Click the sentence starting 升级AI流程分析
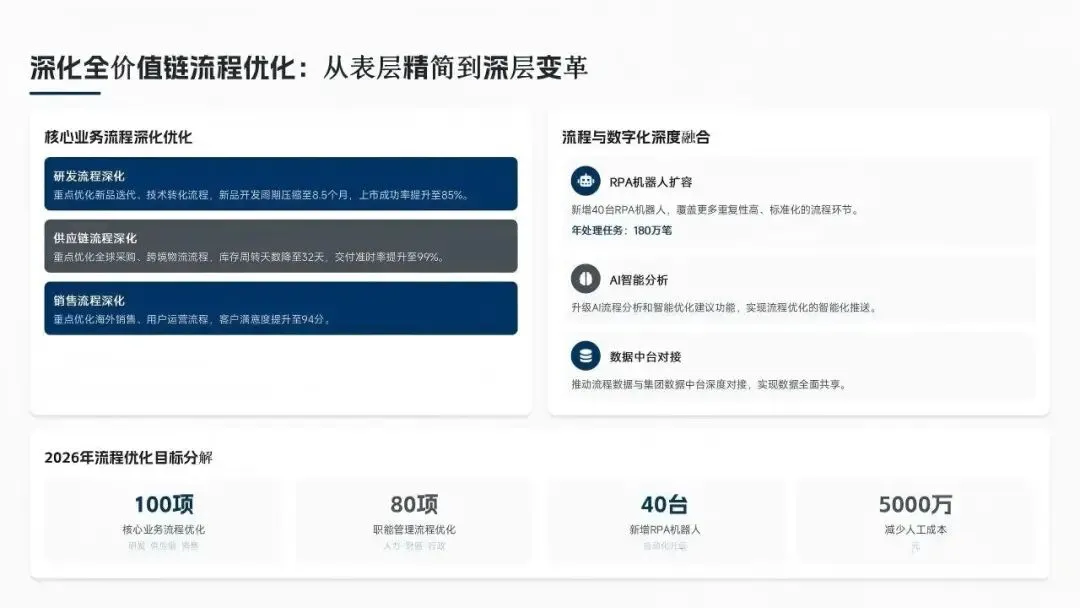This screenshot has width=1080, height=608. pos(725,307)
